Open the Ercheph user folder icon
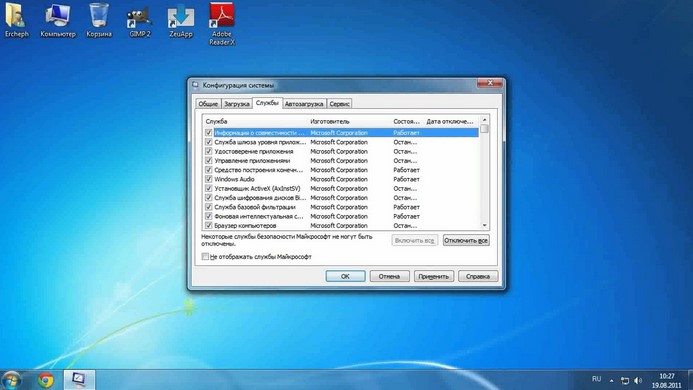 (16, 20)
